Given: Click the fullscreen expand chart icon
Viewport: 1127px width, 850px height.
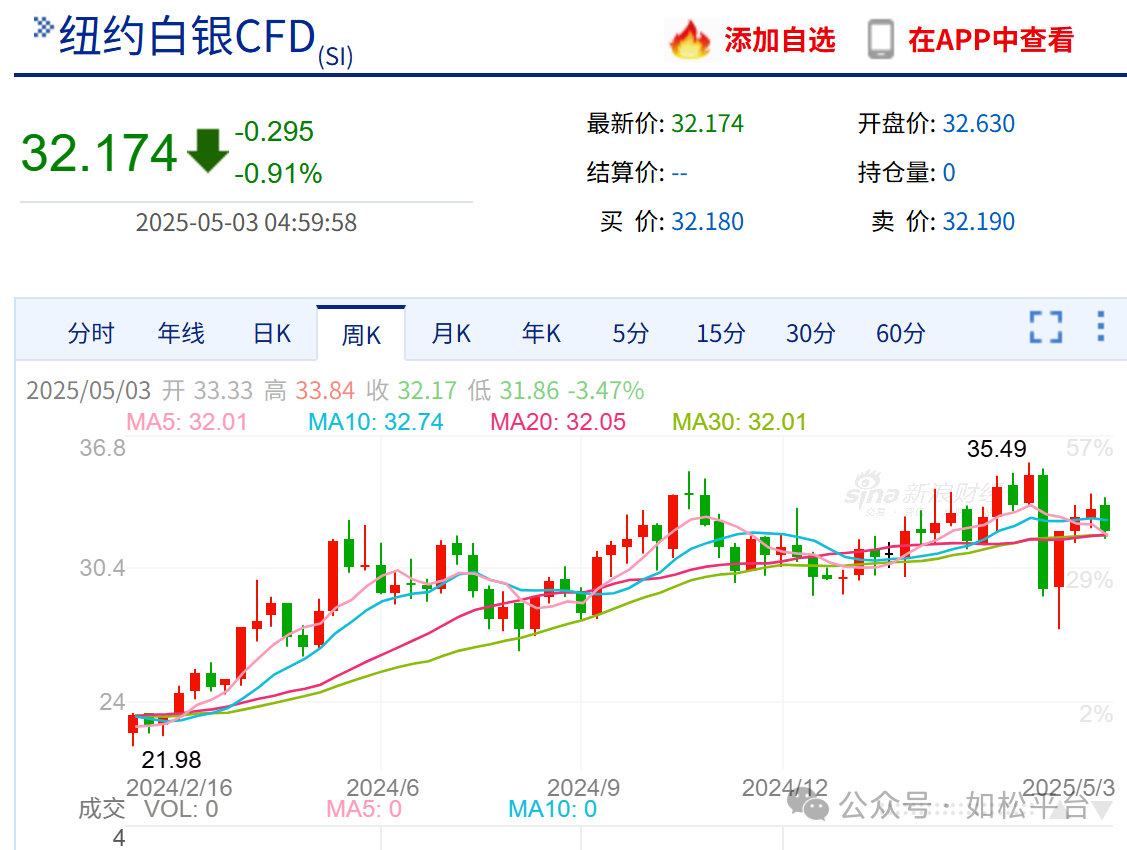Looking at the screenshot, I should tap(1045, 327).
